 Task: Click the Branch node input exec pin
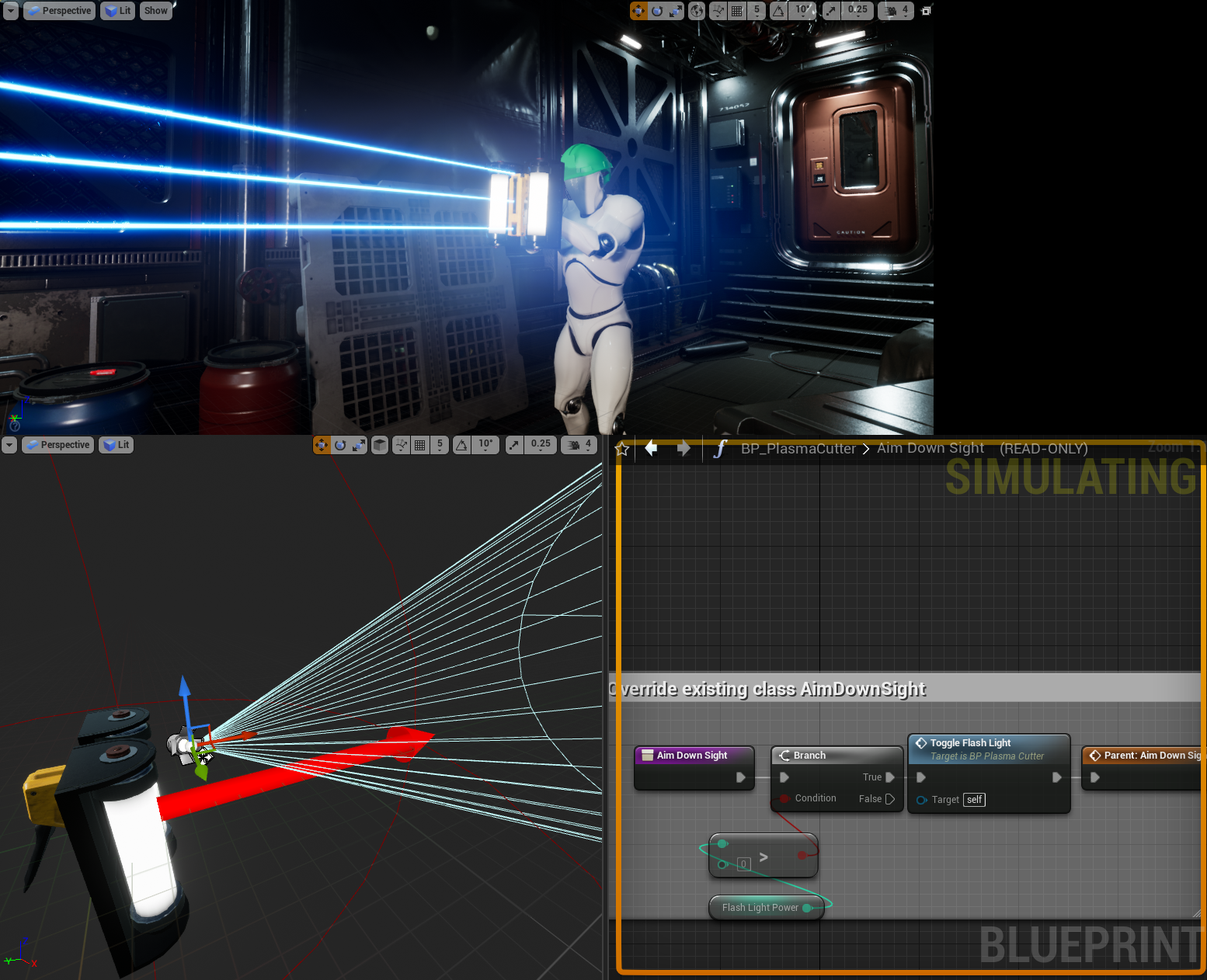(784, 777)
